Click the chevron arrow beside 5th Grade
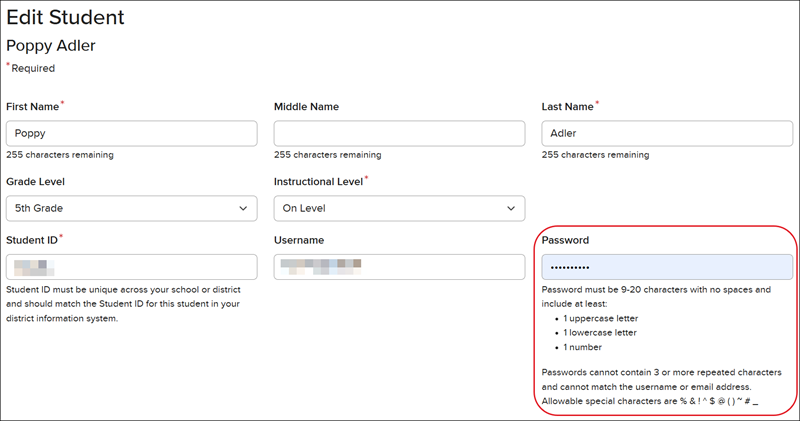The width and height of the screenshot is (800, 421). pos(243,208)
